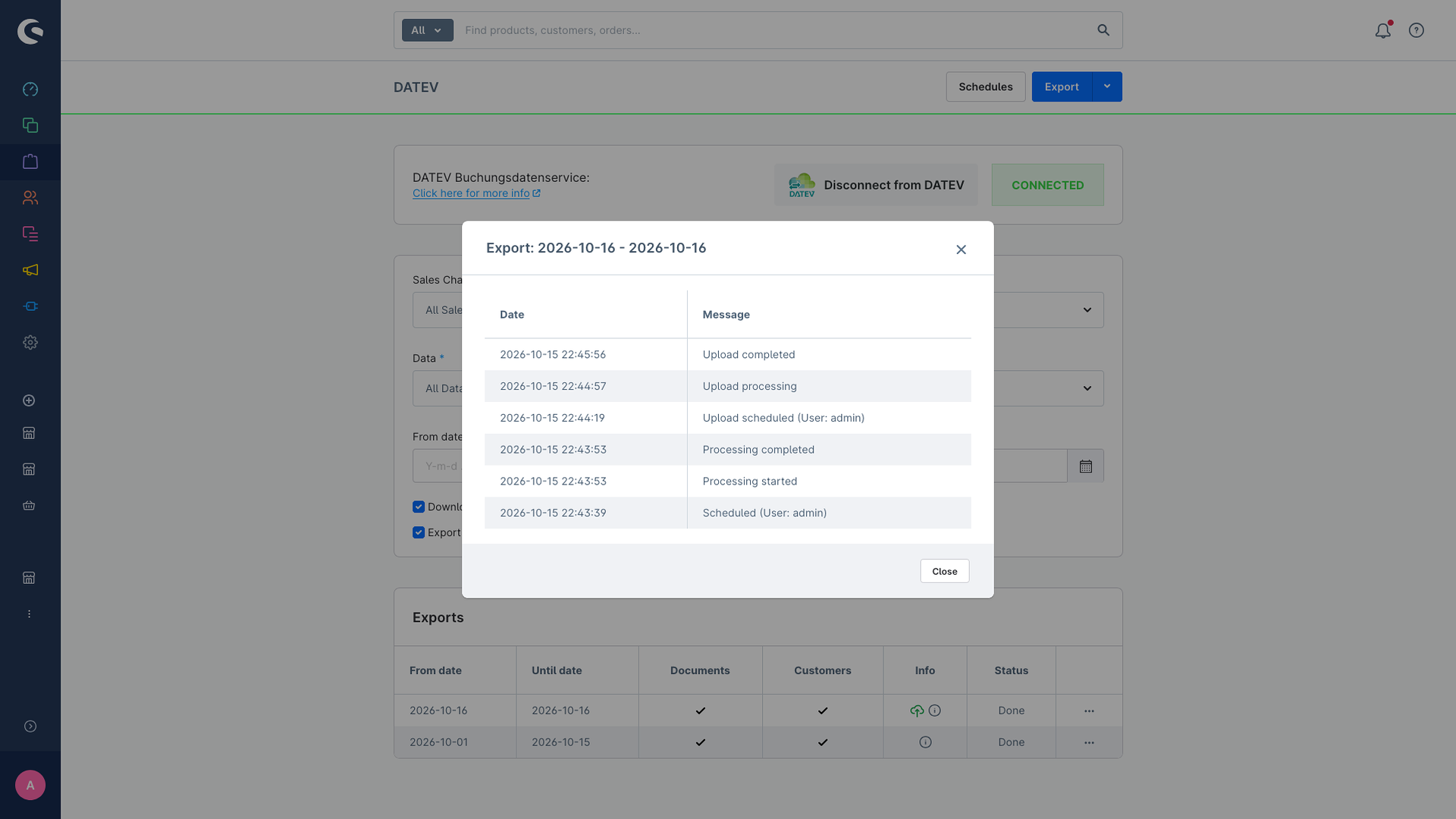Image resolution: width=1456 pixels, height=819 pixels.
Task: Dismiss the dialog with X icon
Action: pos(961,249)
